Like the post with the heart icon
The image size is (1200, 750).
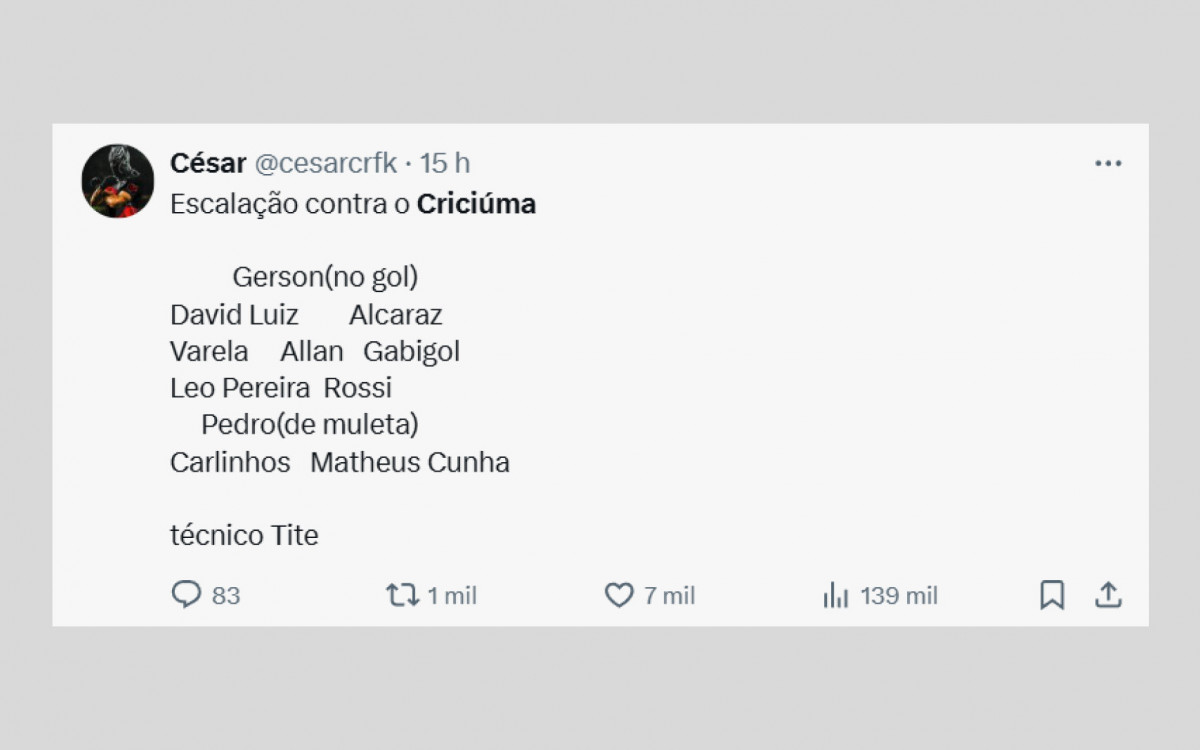pyautogui.click(x=617, y=595)
